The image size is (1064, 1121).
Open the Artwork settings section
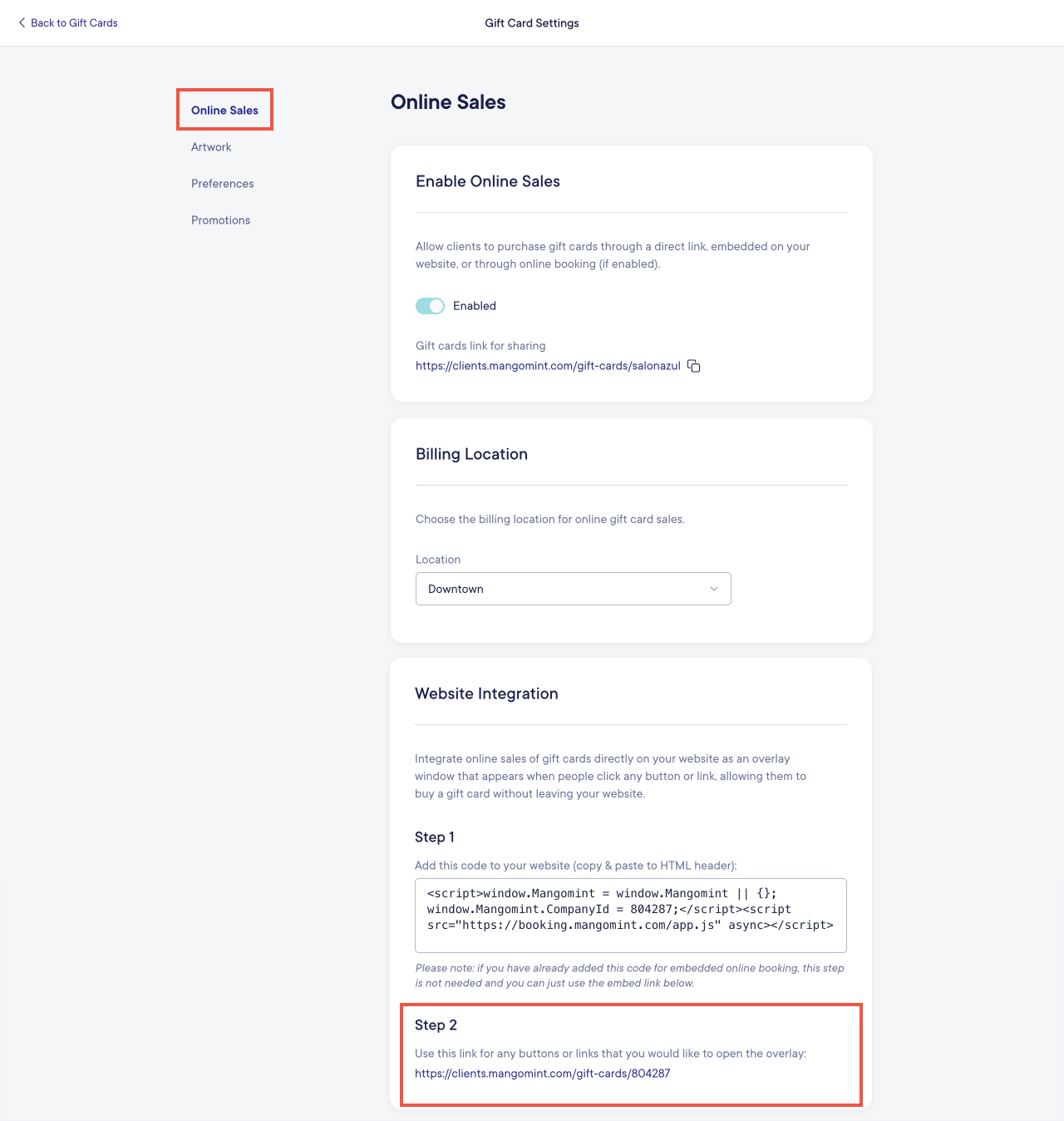click(x=211, y=146)
